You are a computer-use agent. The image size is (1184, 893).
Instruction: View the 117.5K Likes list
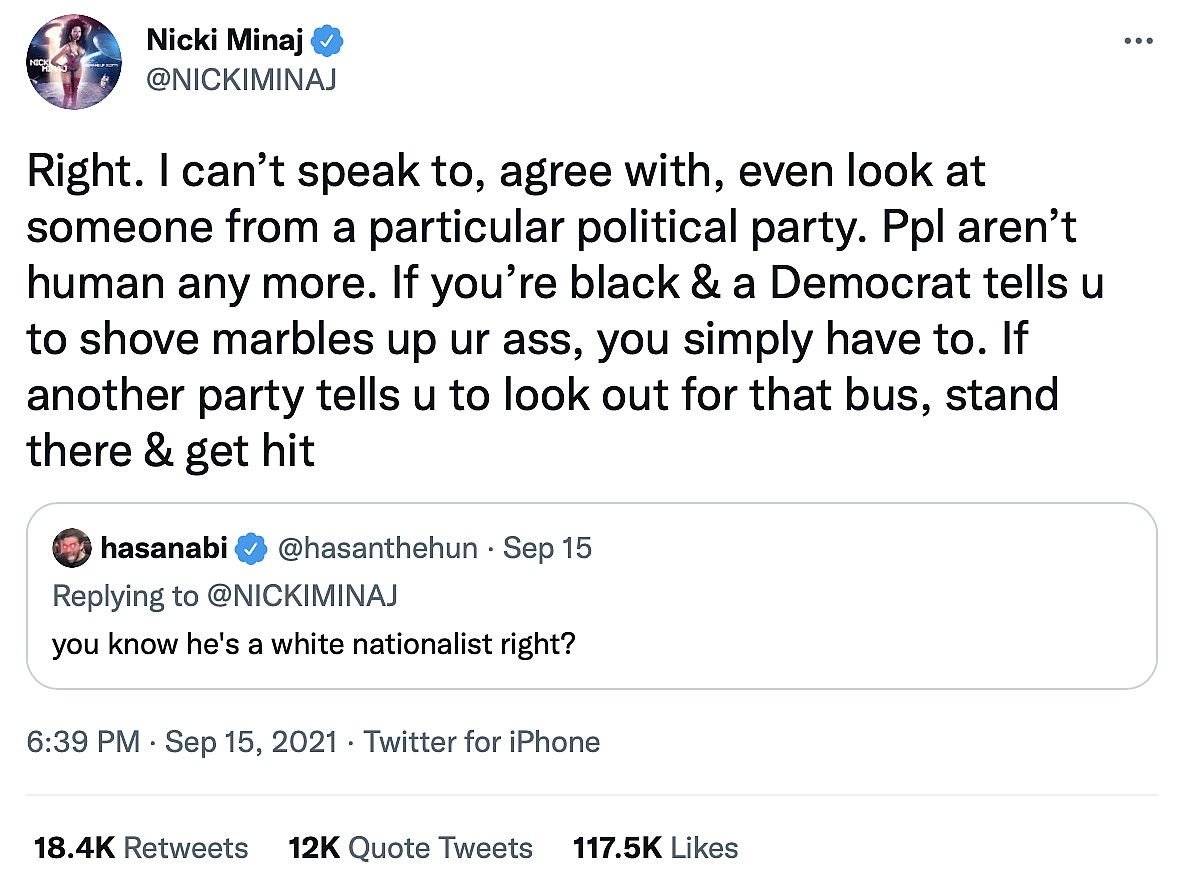655,848
